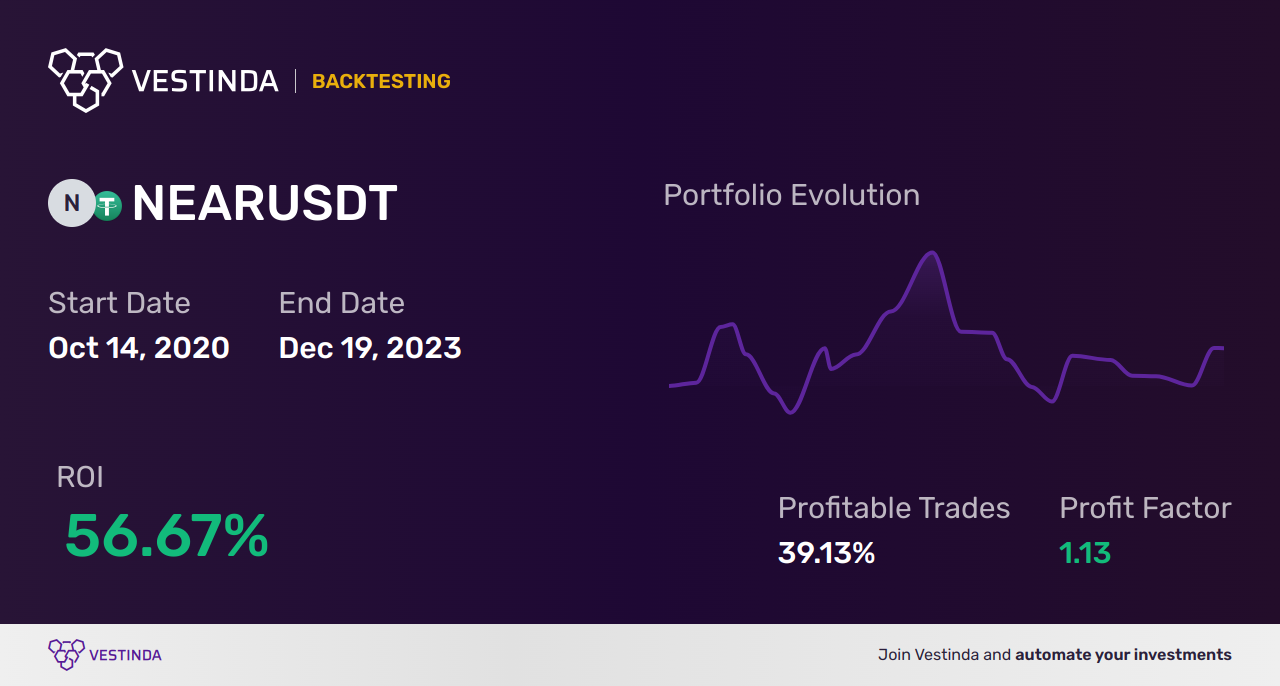The height and width of the screenshot is (686, 1280).
Task: Click the green Tether coin icon
Action: click(107, 205)
